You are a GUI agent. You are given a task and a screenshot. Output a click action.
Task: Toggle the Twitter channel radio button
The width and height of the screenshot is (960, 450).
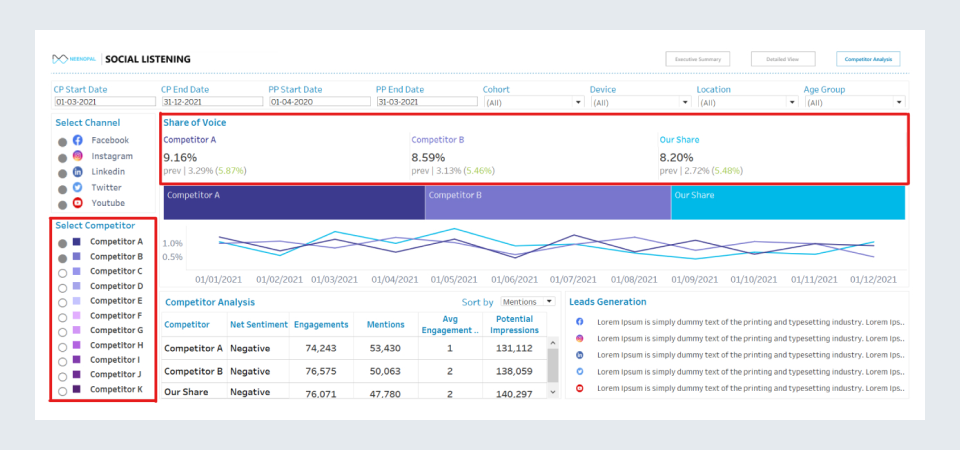tap(62, 190)
